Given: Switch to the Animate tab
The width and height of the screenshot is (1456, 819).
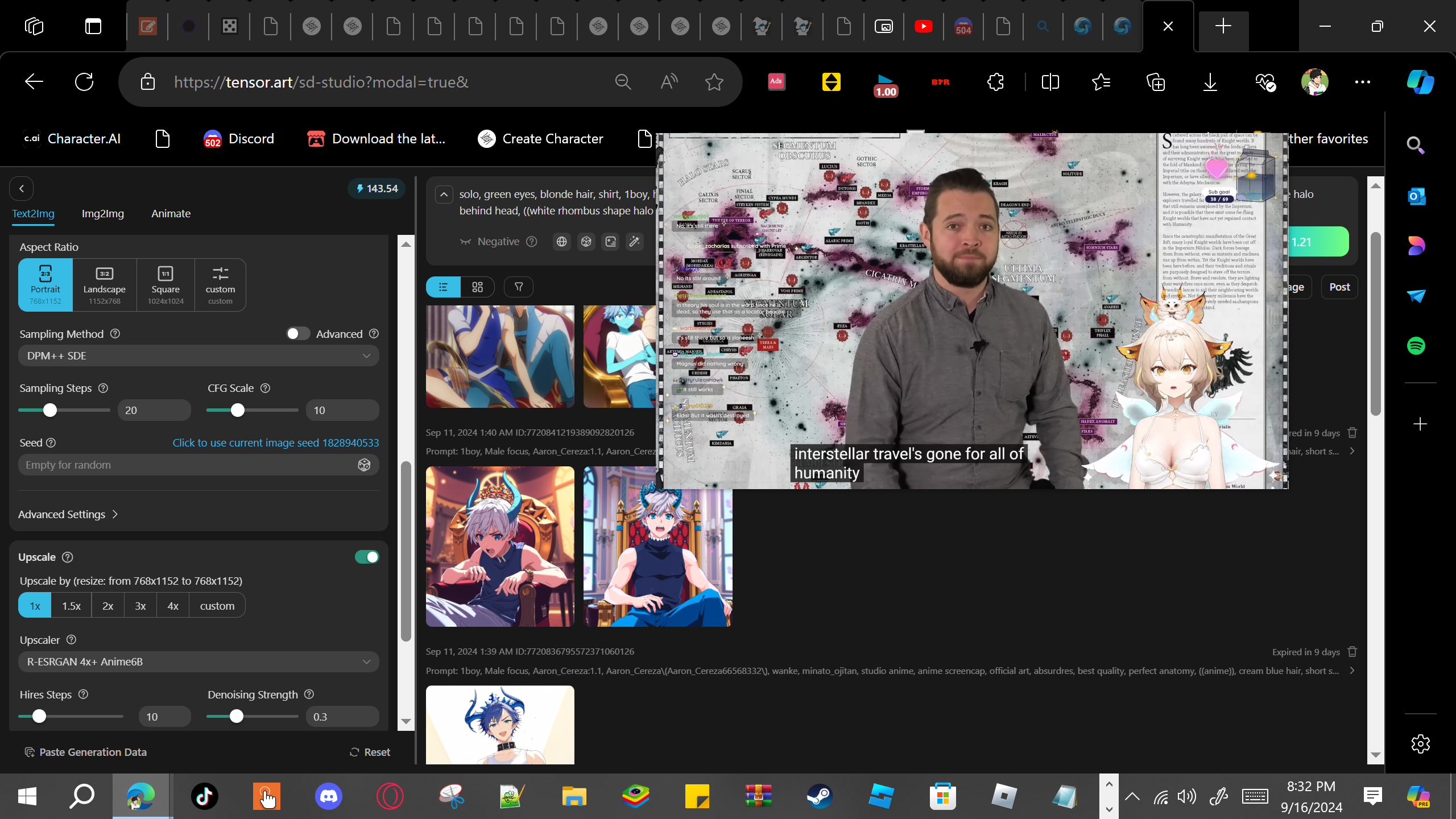Looking at the screenshot, I should coord(171,214).
